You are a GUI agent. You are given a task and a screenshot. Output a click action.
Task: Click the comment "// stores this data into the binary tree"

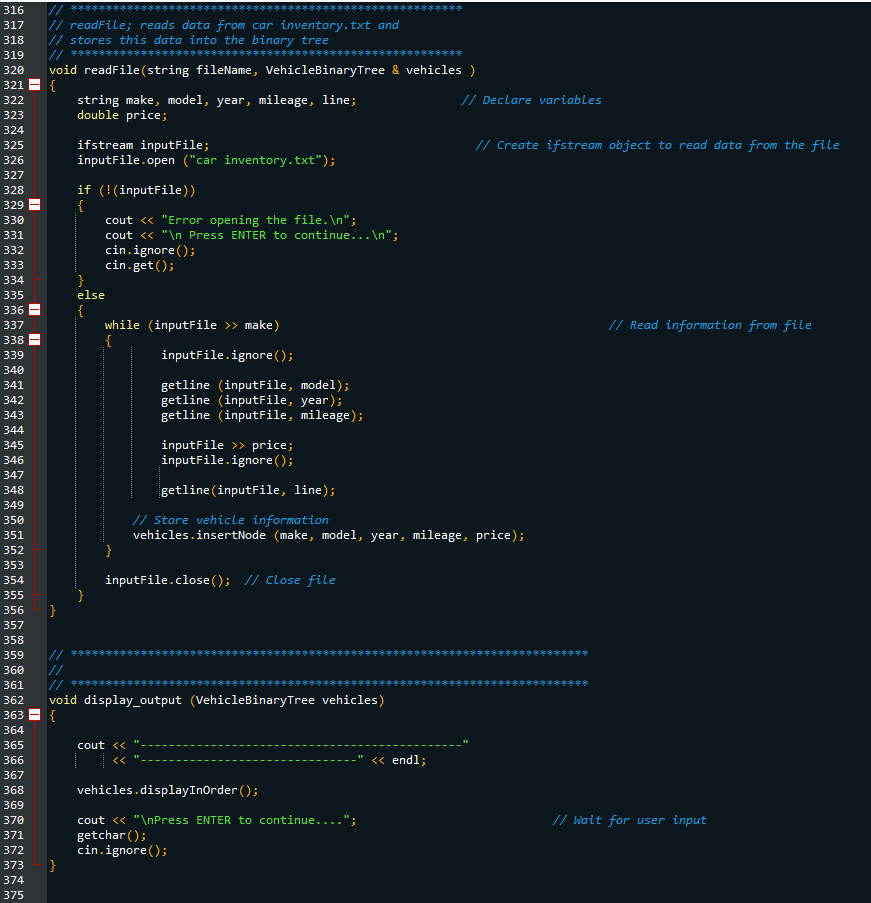point(189,40)
